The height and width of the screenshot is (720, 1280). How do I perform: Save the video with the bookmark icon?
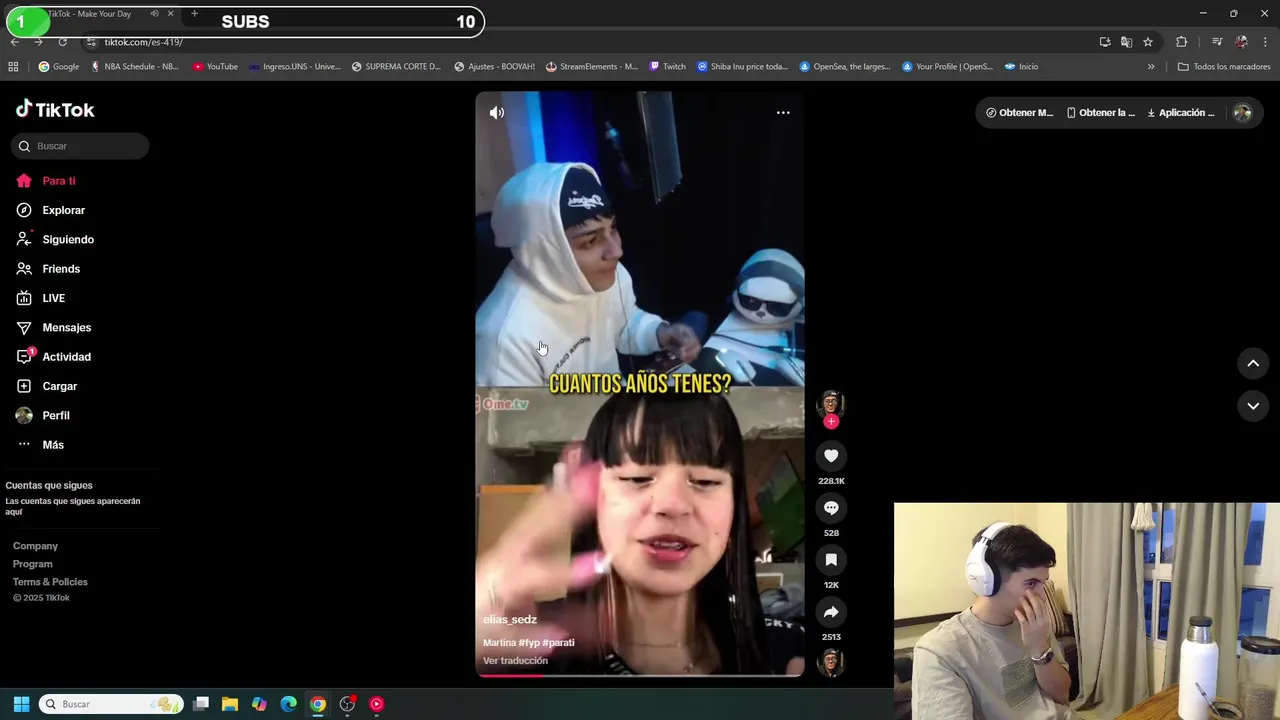[x=831, y=560]
